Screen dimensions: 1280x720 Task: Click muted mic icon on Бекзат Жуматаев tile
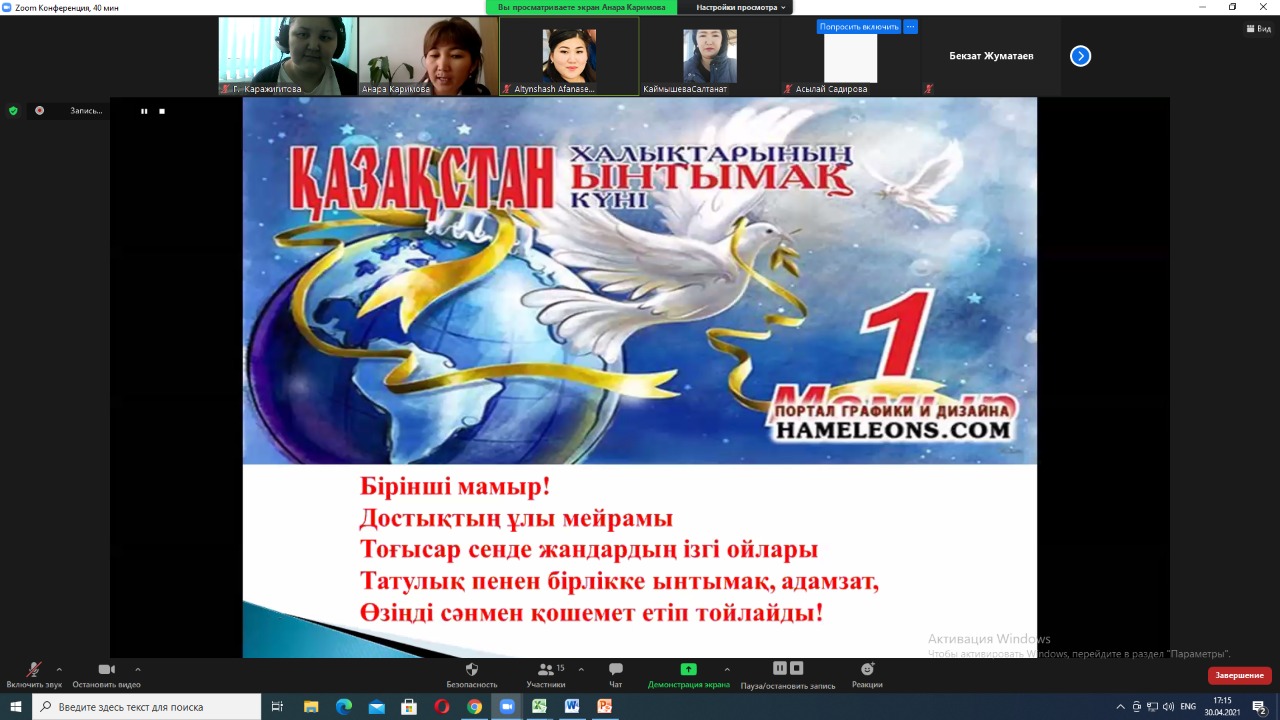(929, 89)
